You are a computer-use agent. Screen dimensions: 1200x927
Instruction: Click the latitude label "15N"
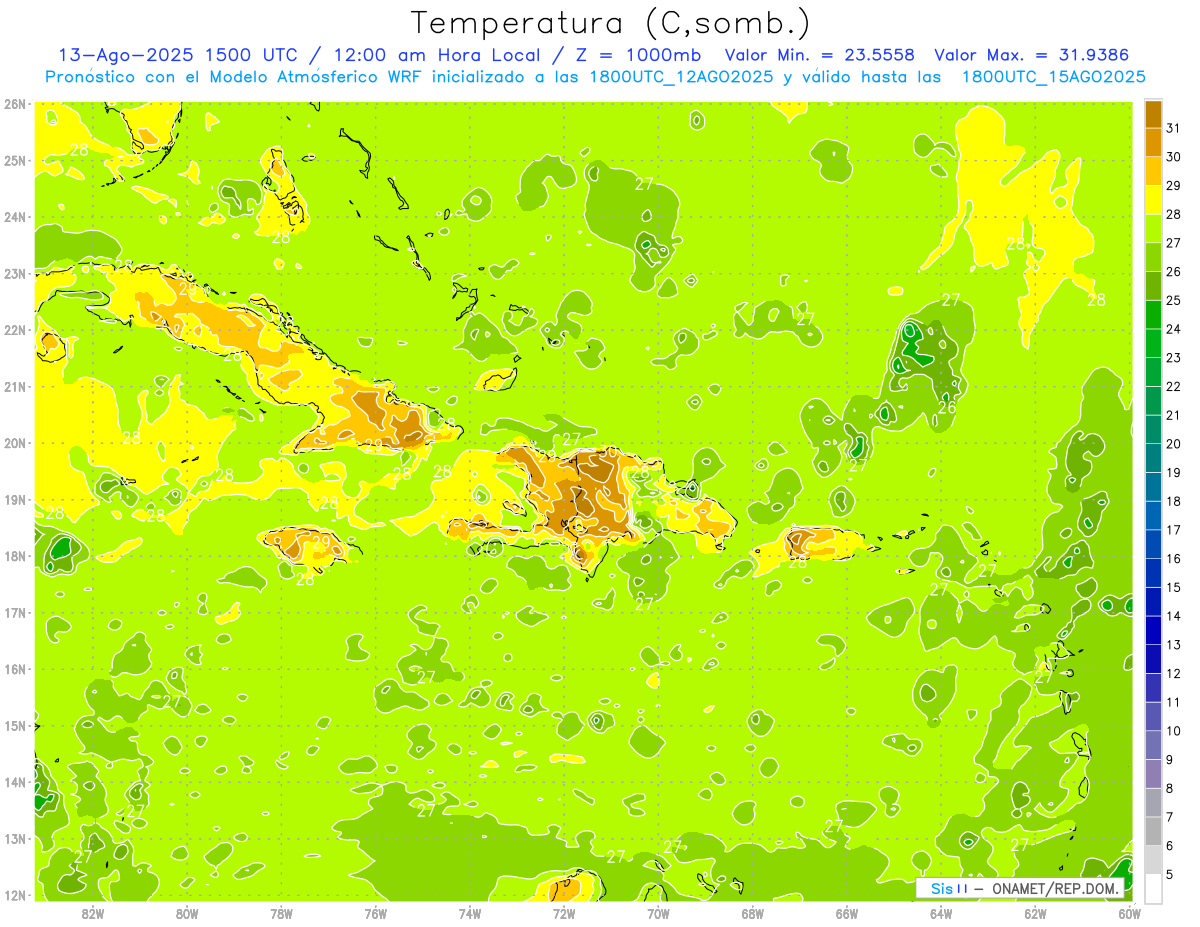[15, 725]
